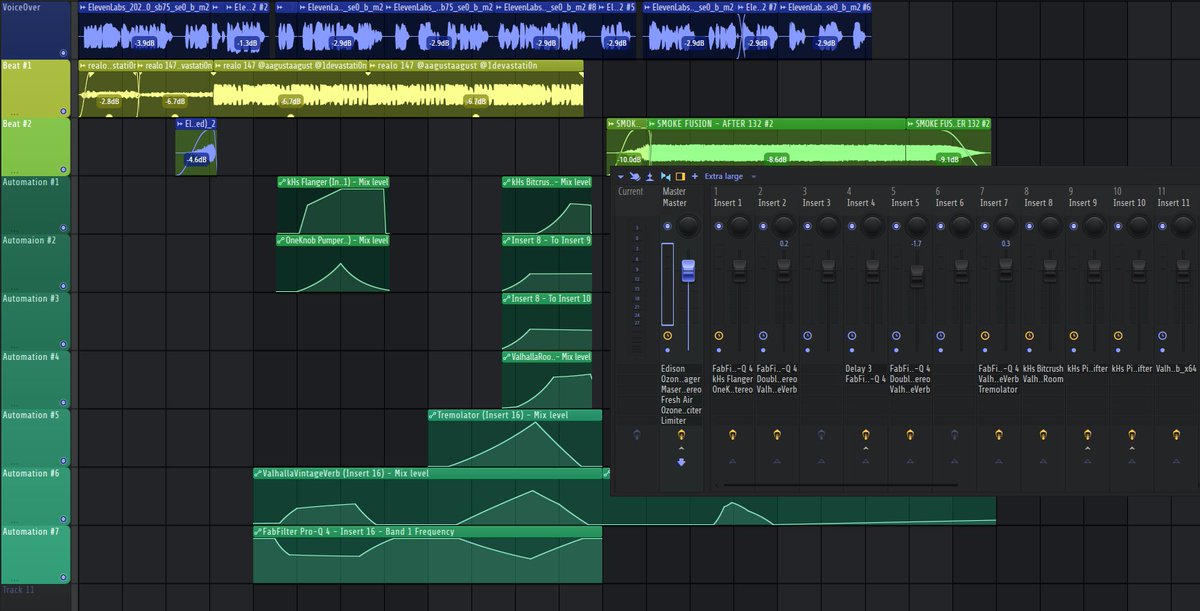Select the Insert 6 mixer channel label
Viewport: 1200px width, 611px height.
tap(949, 203)
